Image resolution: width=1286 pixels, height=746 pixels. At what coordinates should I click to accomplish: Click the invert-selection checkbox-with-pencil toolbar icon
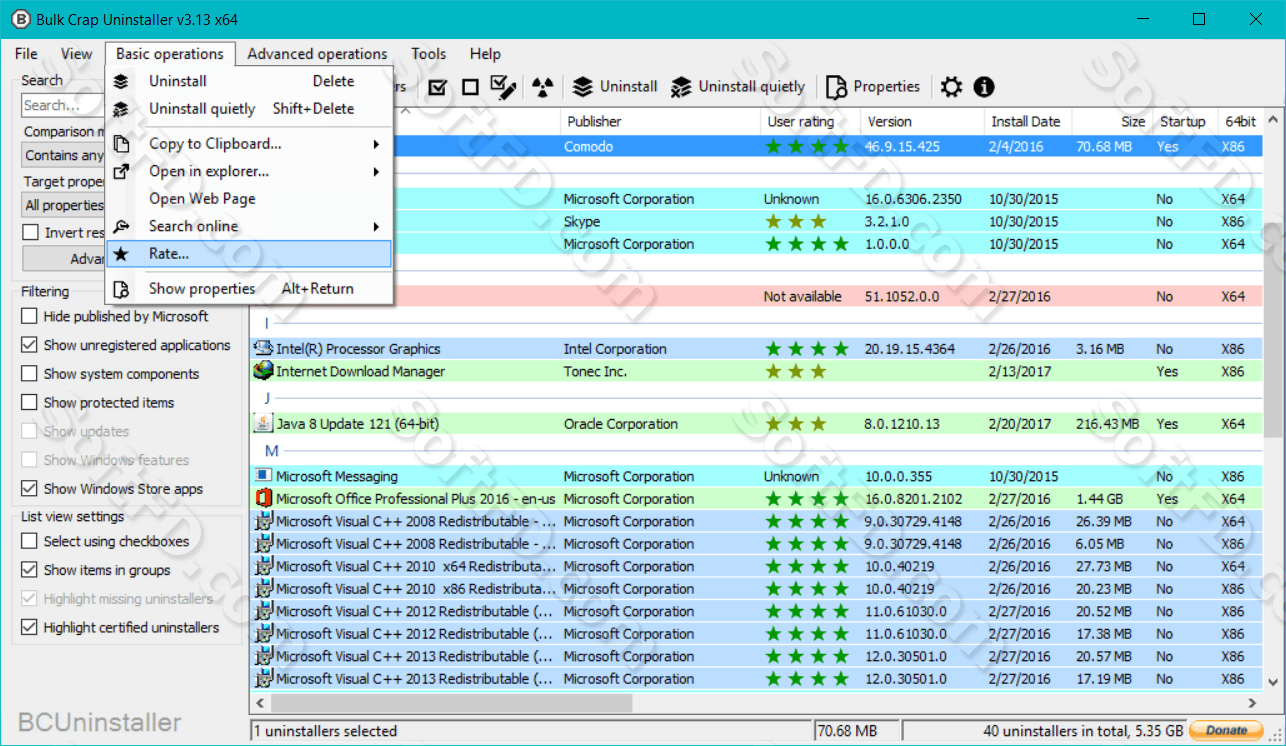click(x=503, y=87)
